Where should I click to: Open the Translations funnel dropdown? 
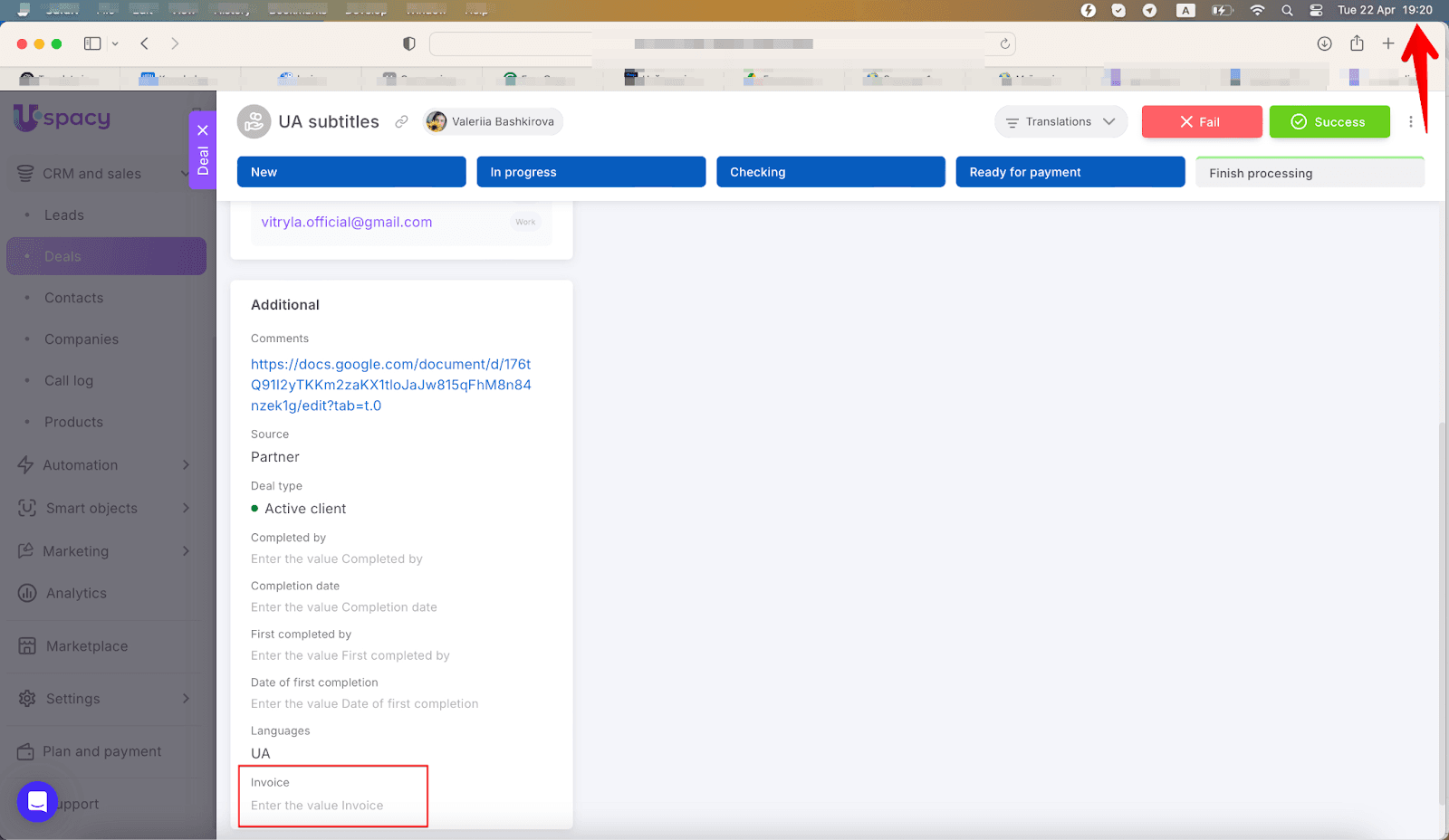[1060, 122]
